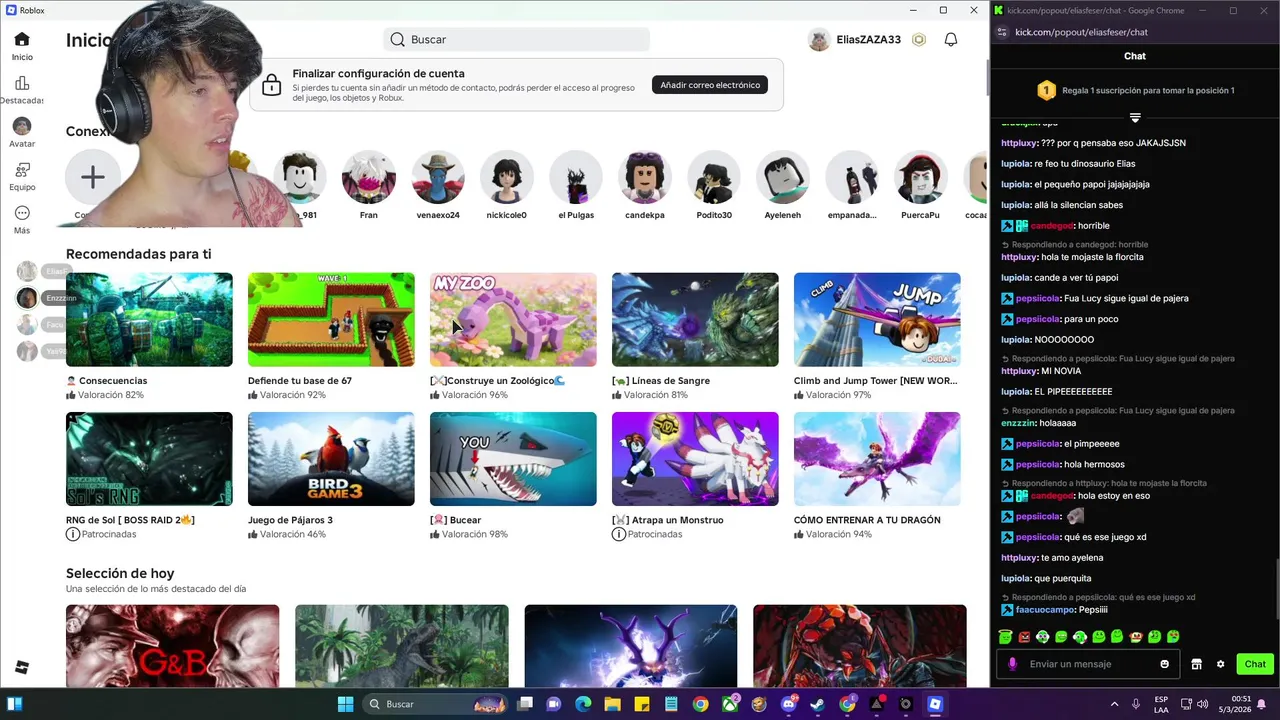Viewport: 1280px width, 720px height.
Task: Open RNG de Sol game thumbnail
Action: pos(149,459)
